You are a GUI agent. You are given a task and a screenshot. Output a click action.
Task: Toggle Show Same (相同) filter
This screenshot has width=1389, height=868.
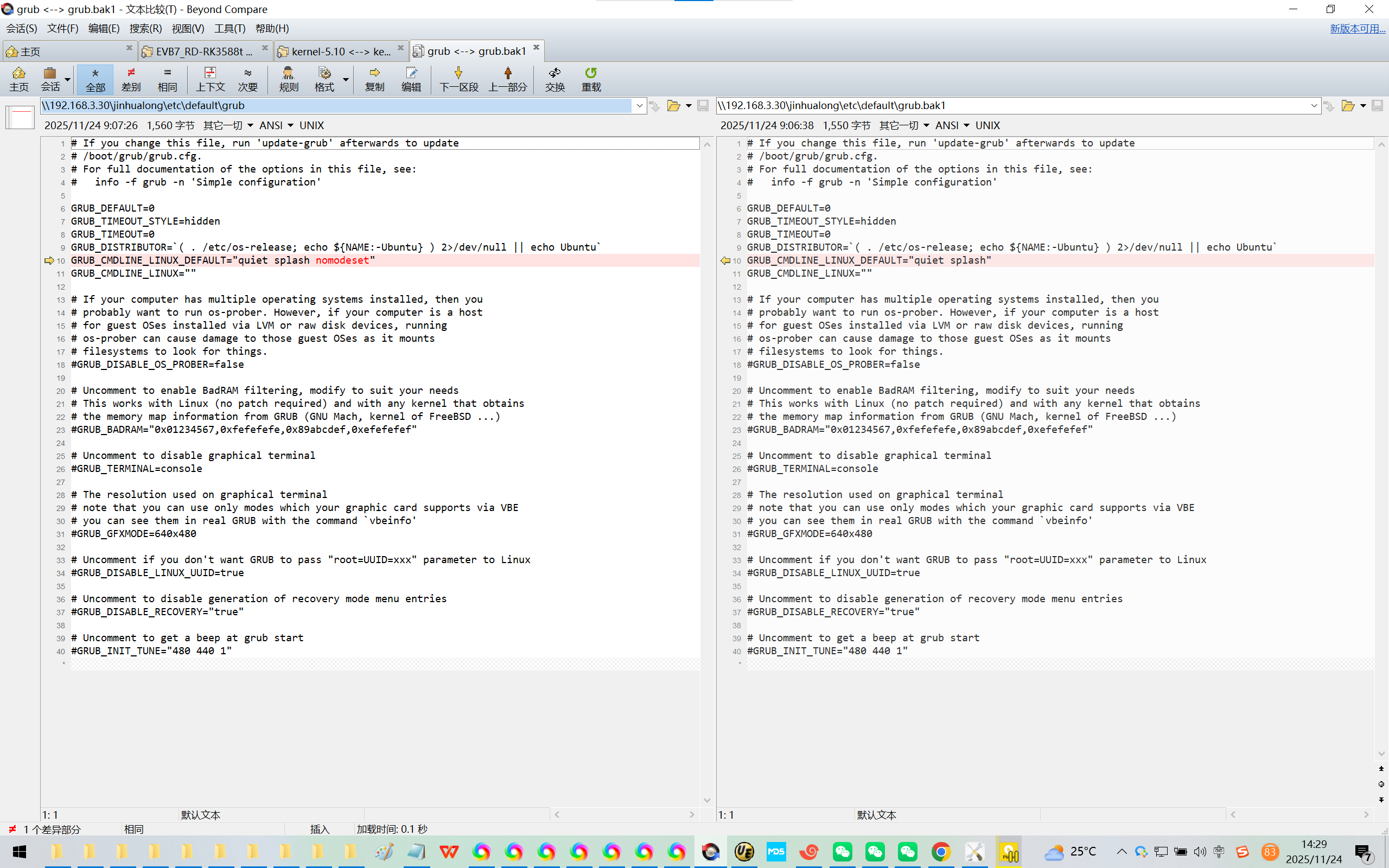pos(167,79)
